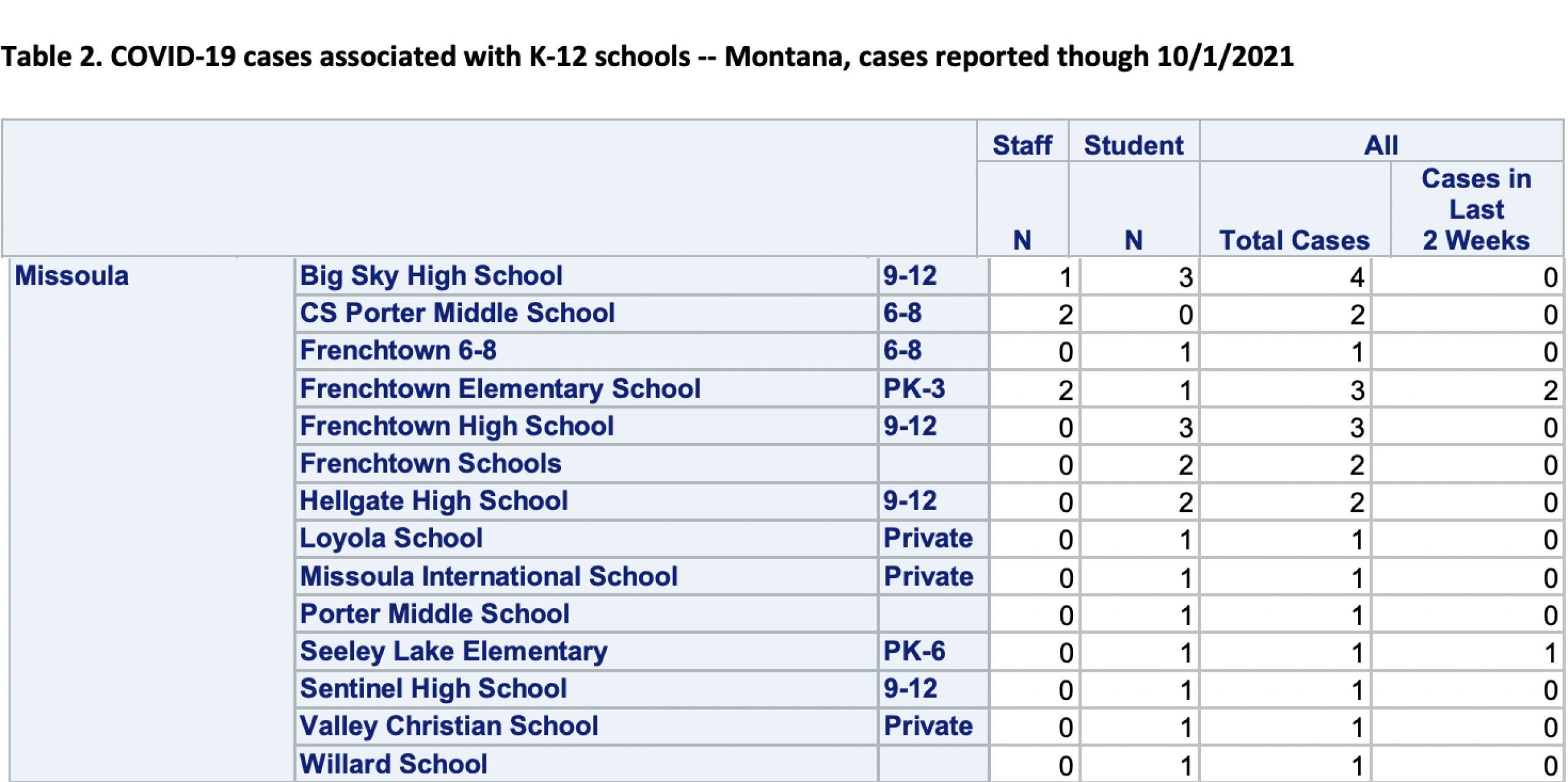The image size is (1568, 782).
Task: Click the Loyola School table entry
Action: [391, 538]
